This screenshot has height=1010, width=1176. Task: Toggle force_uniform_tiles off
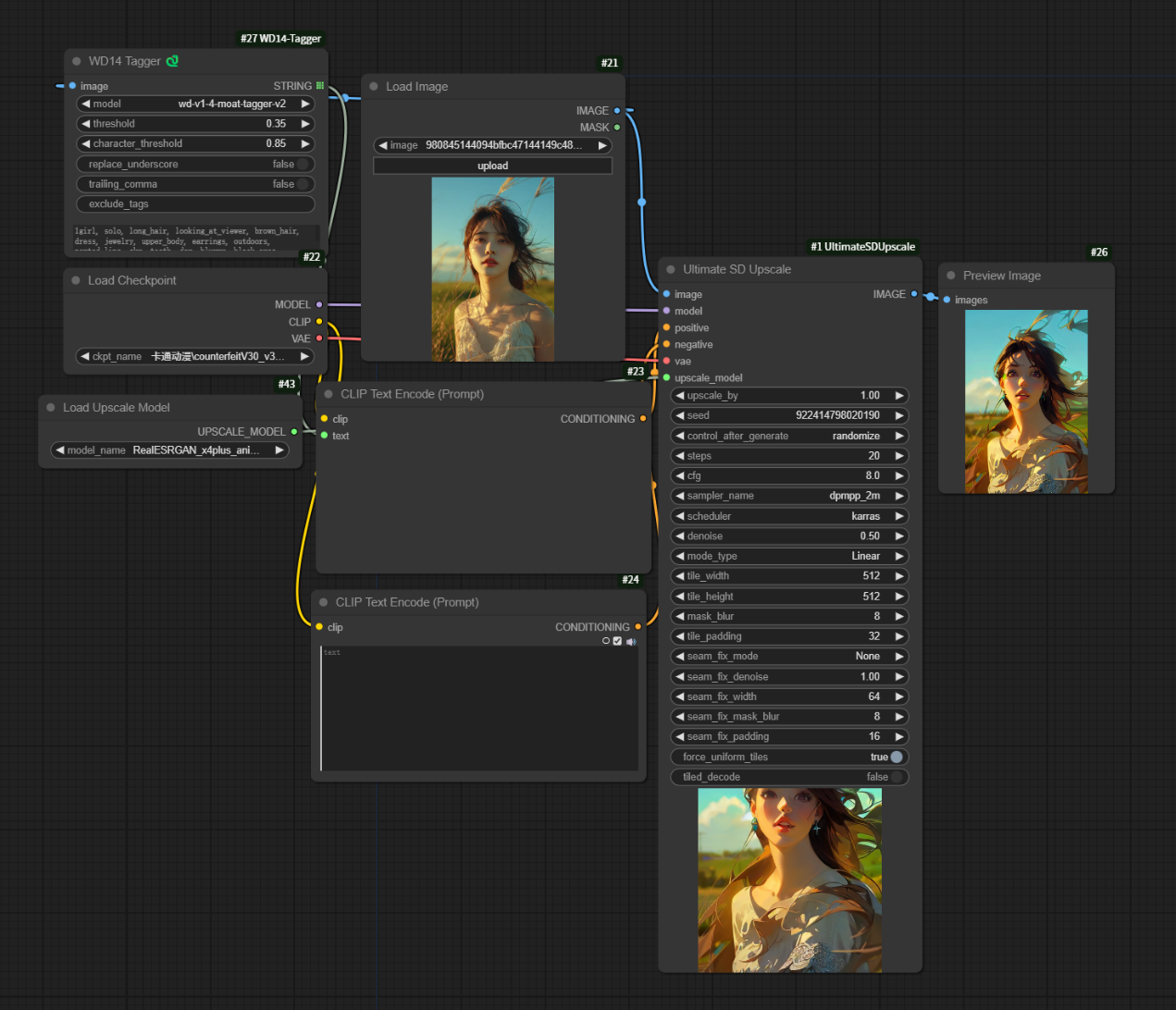(896, 757)
